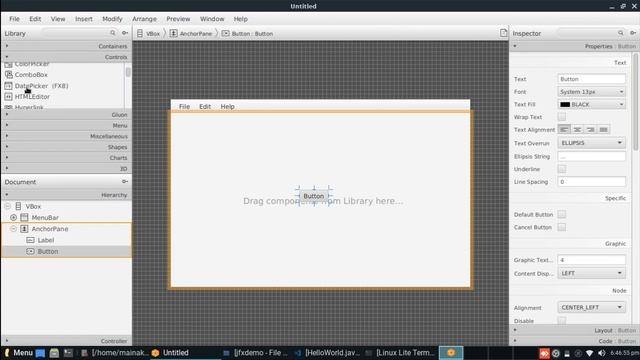Open the Text Fill BLACK color picker
Screen dimensions: 640x360
click(x=591, y=104)
